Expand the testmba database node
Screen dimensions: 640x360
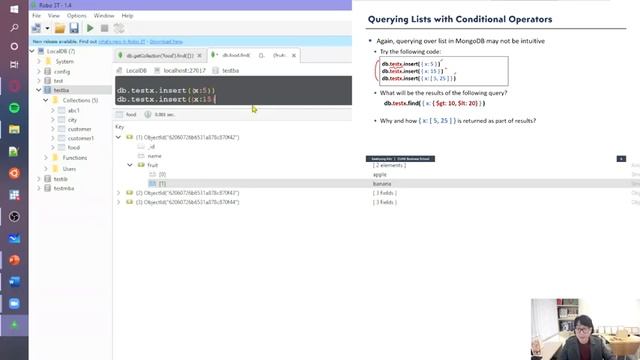[39, 188]
